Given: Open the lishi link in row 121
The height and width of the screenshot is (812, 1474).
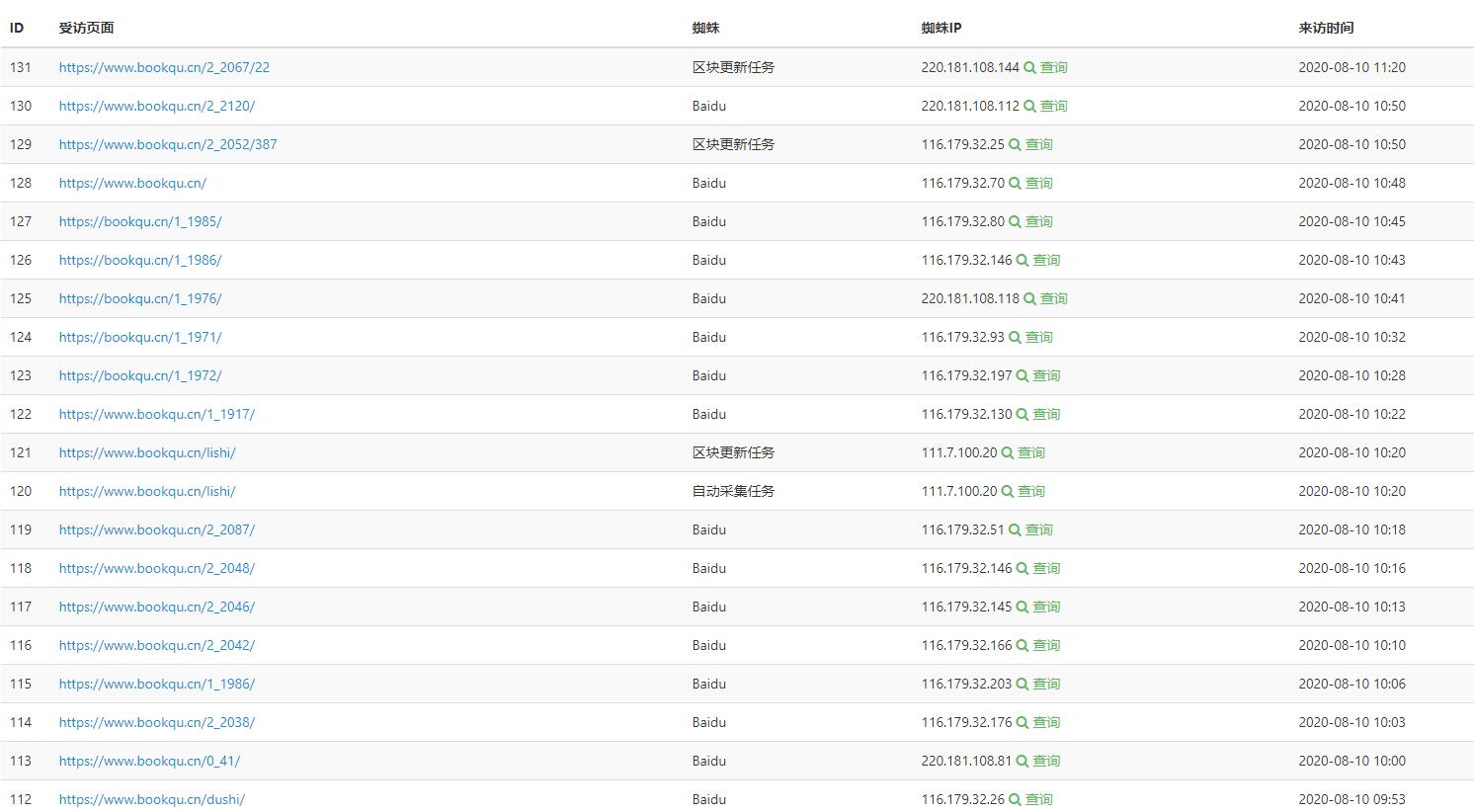Looking at the screenshot, I should pos(147,452).
